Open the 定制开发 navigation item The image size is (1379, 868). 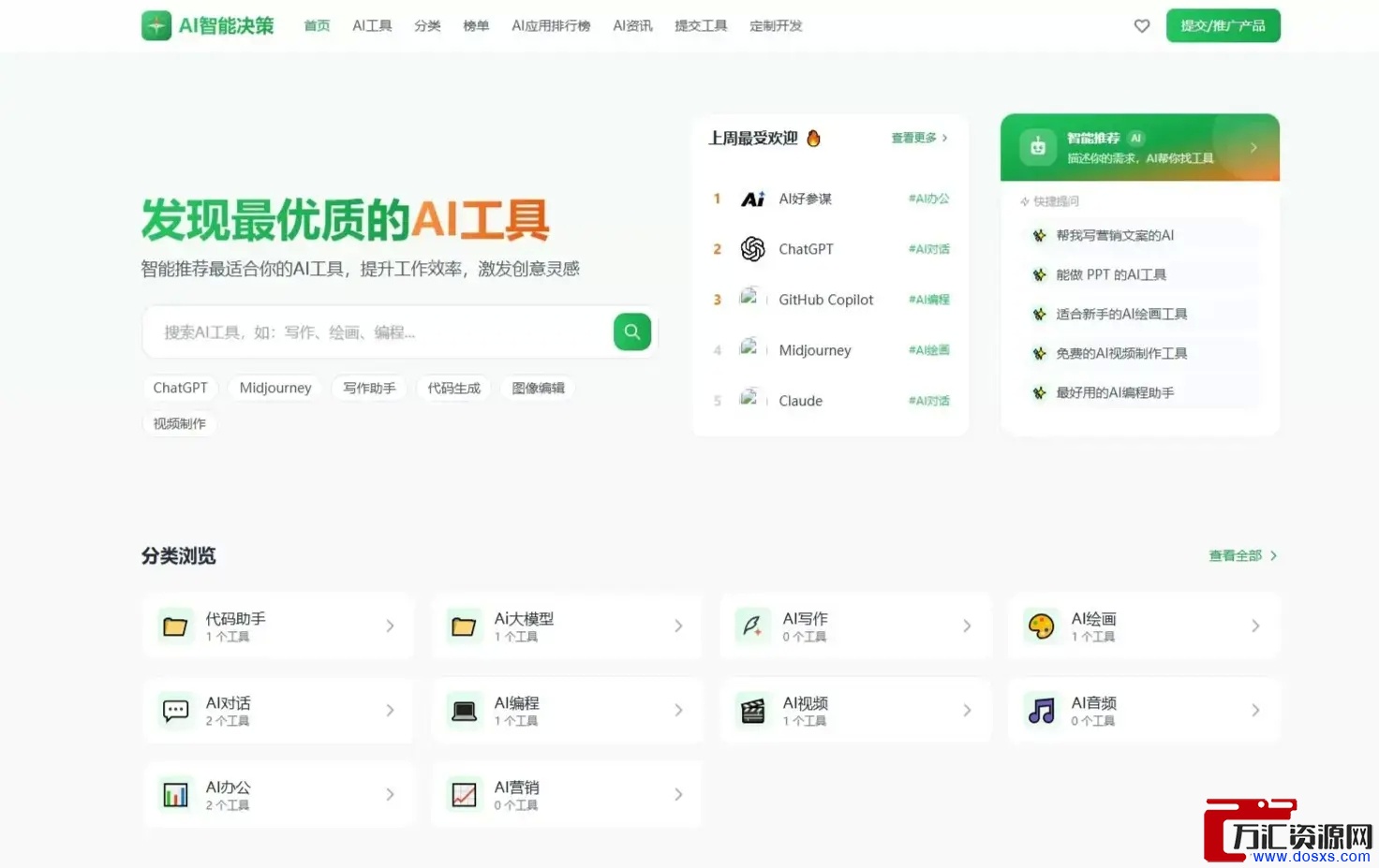(x=776, y=26)
